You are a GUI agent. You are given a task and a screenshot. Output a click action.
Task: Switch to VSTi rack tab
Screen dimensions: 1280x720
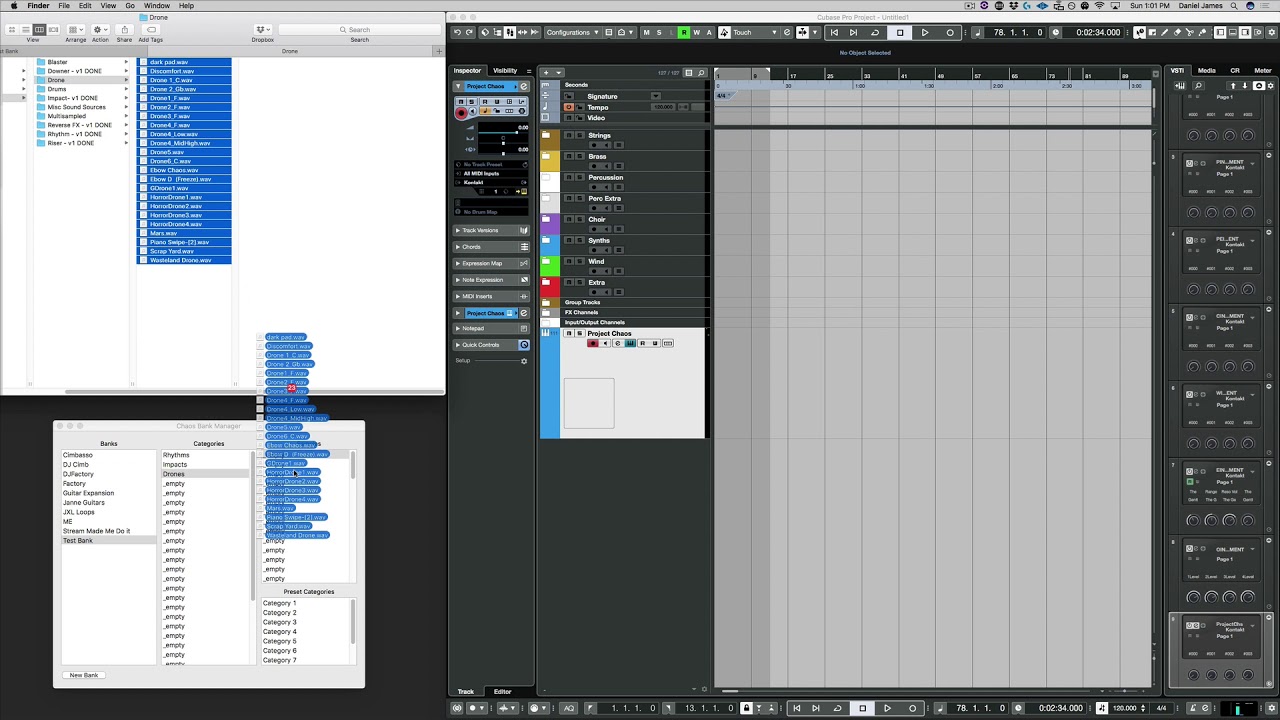[x=1177, y=71]
